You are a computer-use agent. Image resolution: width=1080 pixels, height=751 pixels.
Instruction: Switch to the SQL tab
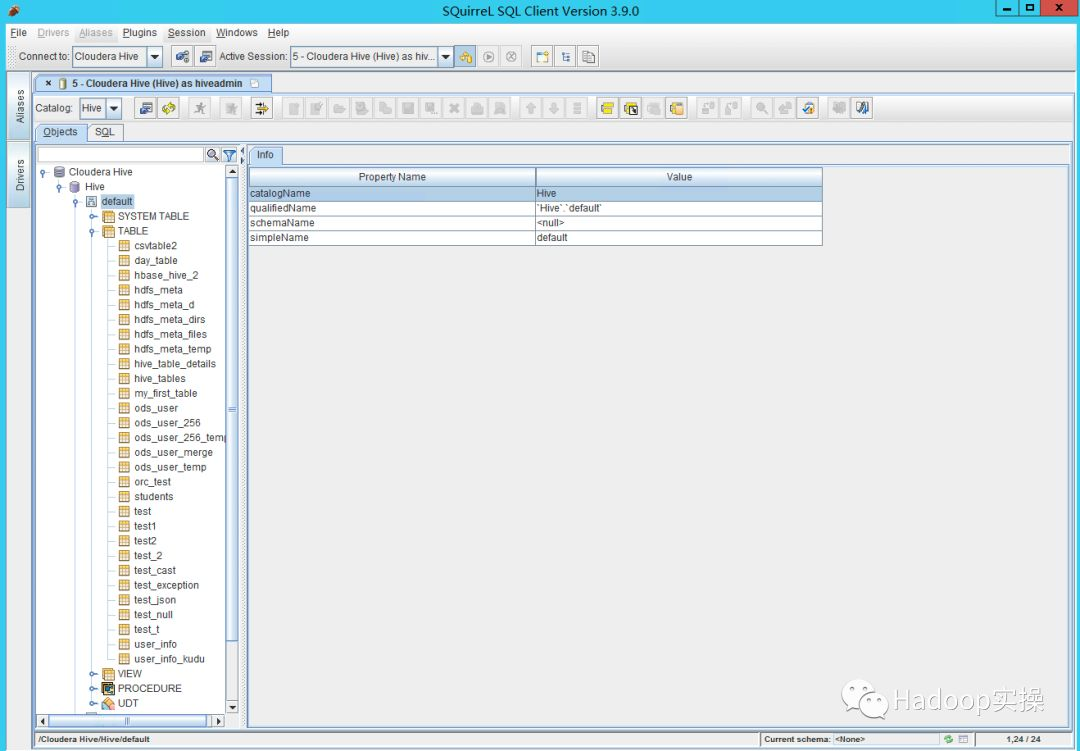[x=105, y=132]
